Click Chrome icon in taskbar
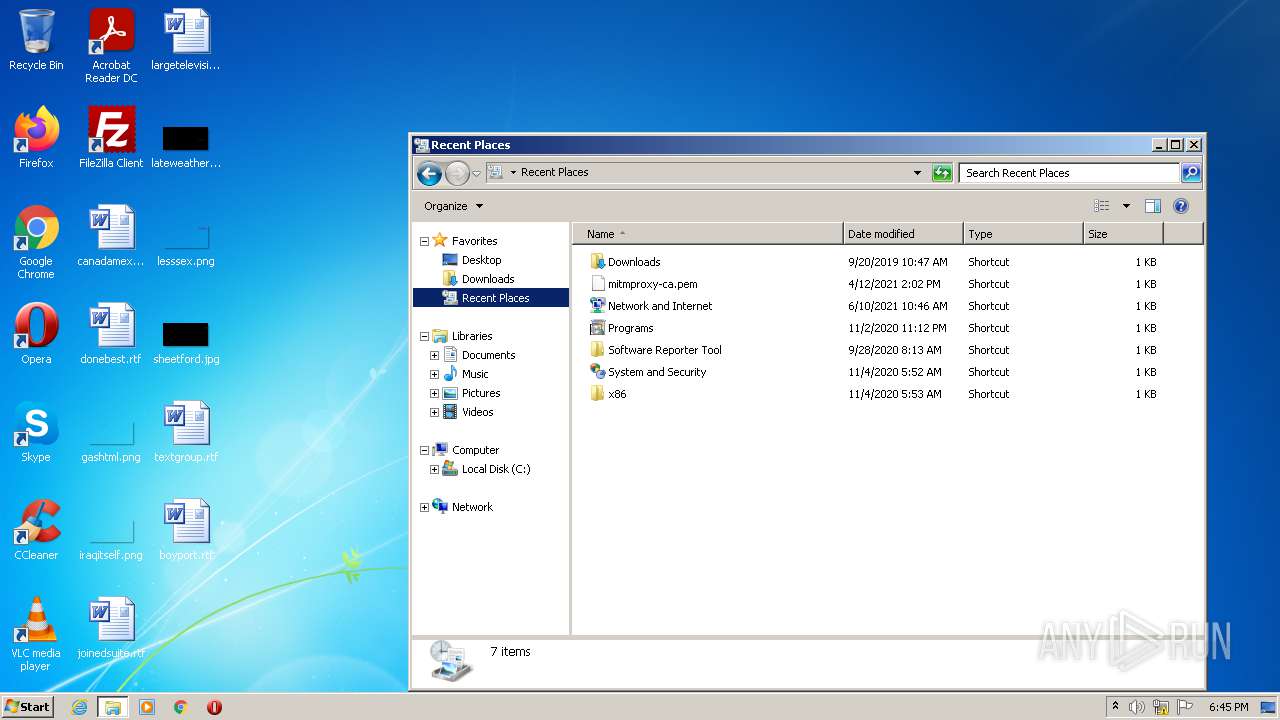The width and height of the screenshot is (1280, 720). pos(181,707)
